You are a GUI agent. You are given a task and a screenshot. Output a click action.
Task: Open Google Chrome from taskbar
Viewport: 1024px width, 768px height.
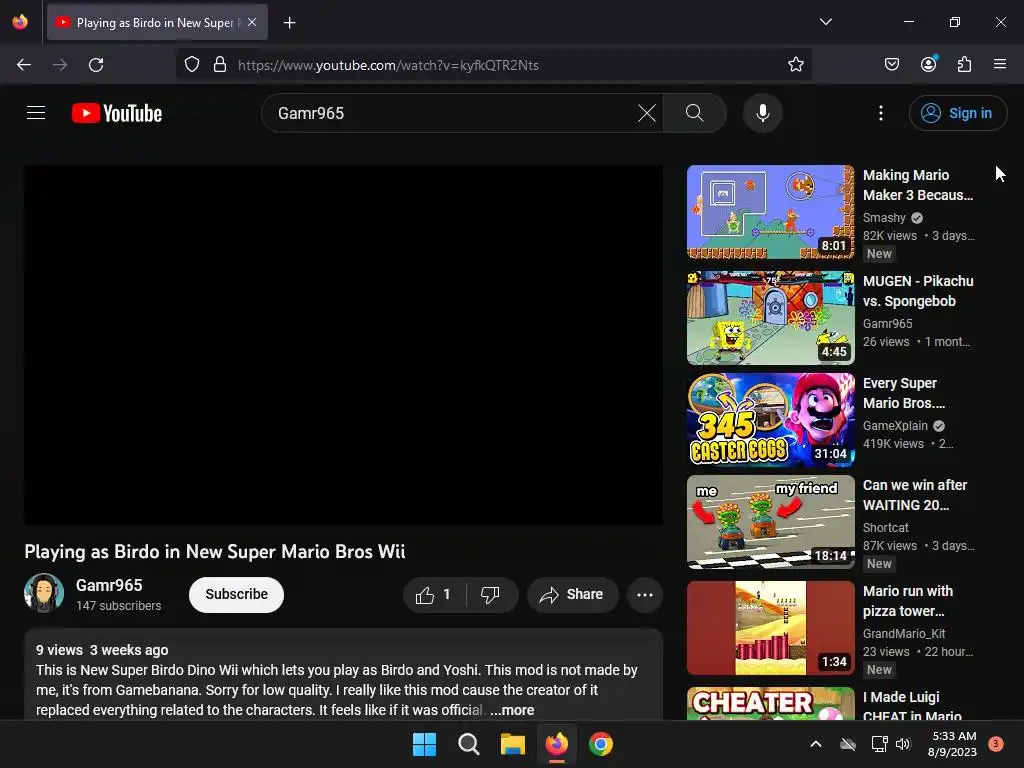coord(601,744)
